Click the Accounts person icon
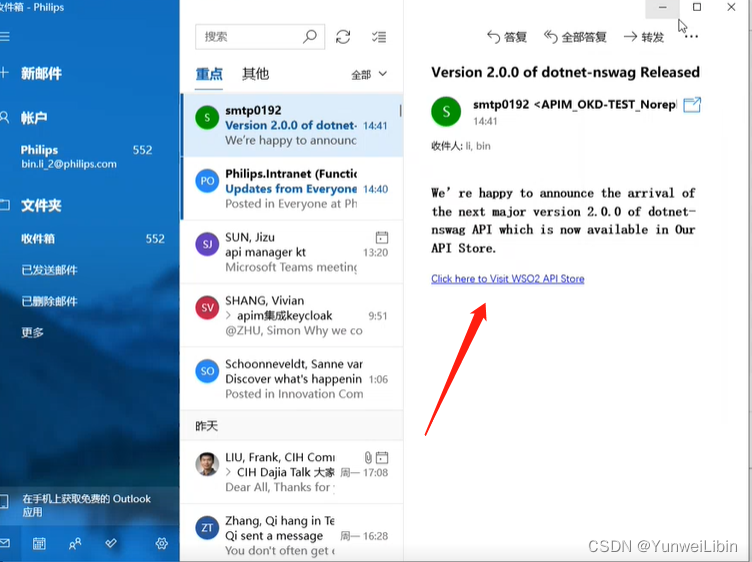The height and width of the screenshot is (562, 752). pyautogui.click(x=4, y=117)
